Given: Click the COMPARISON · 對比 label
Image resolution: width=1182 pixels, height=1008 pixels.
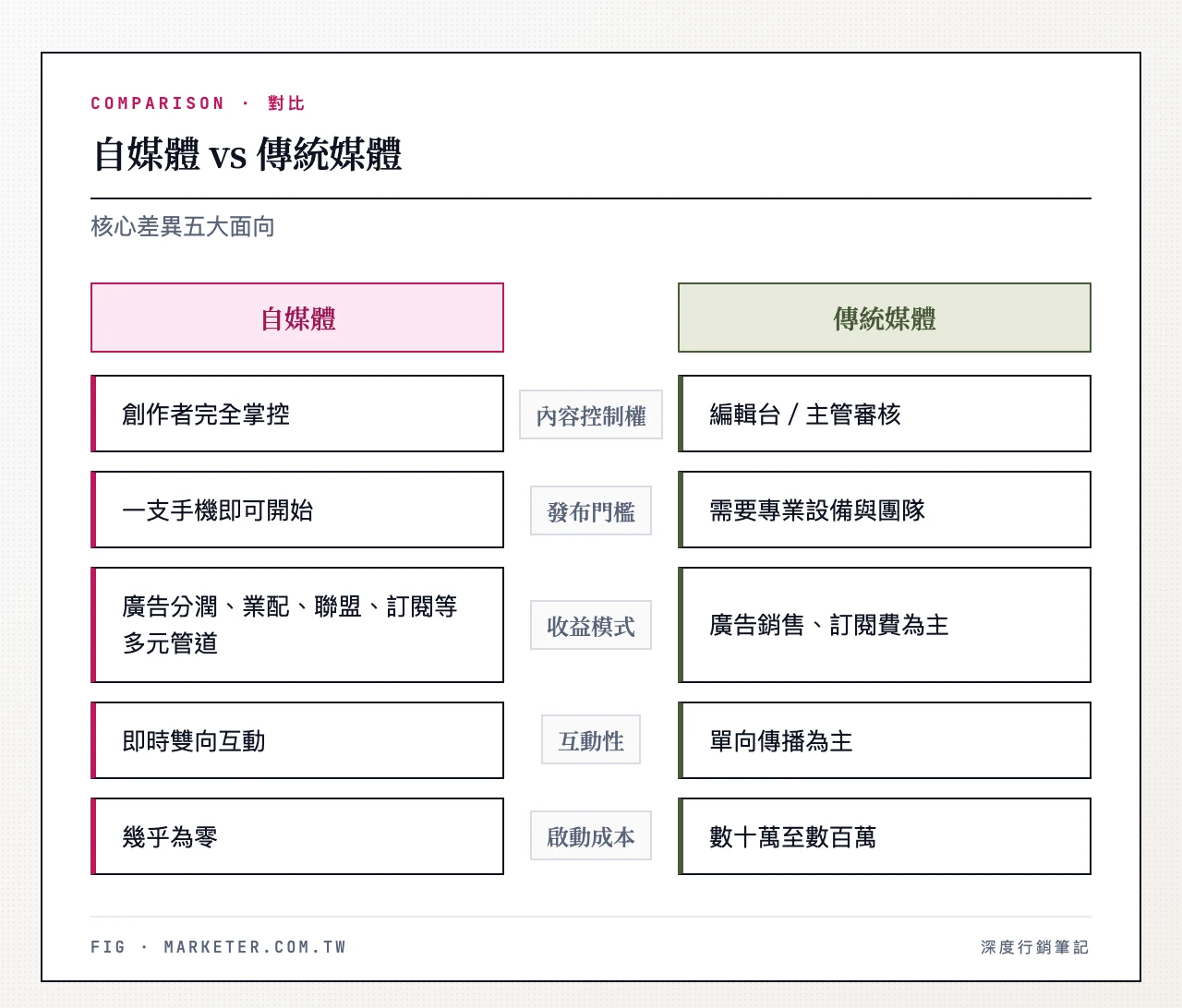Looking at the screenshot, I should point(198,103).
